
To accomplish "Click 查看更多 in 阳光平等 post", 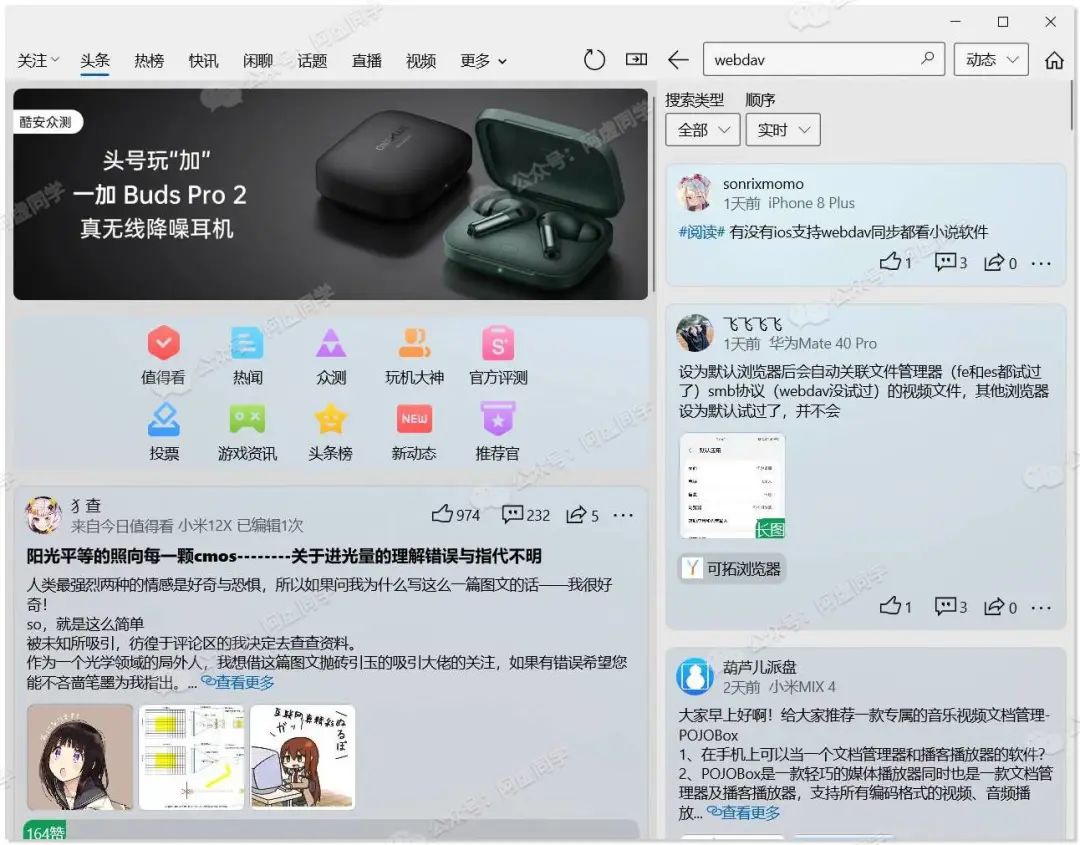I will coord(238,682).
